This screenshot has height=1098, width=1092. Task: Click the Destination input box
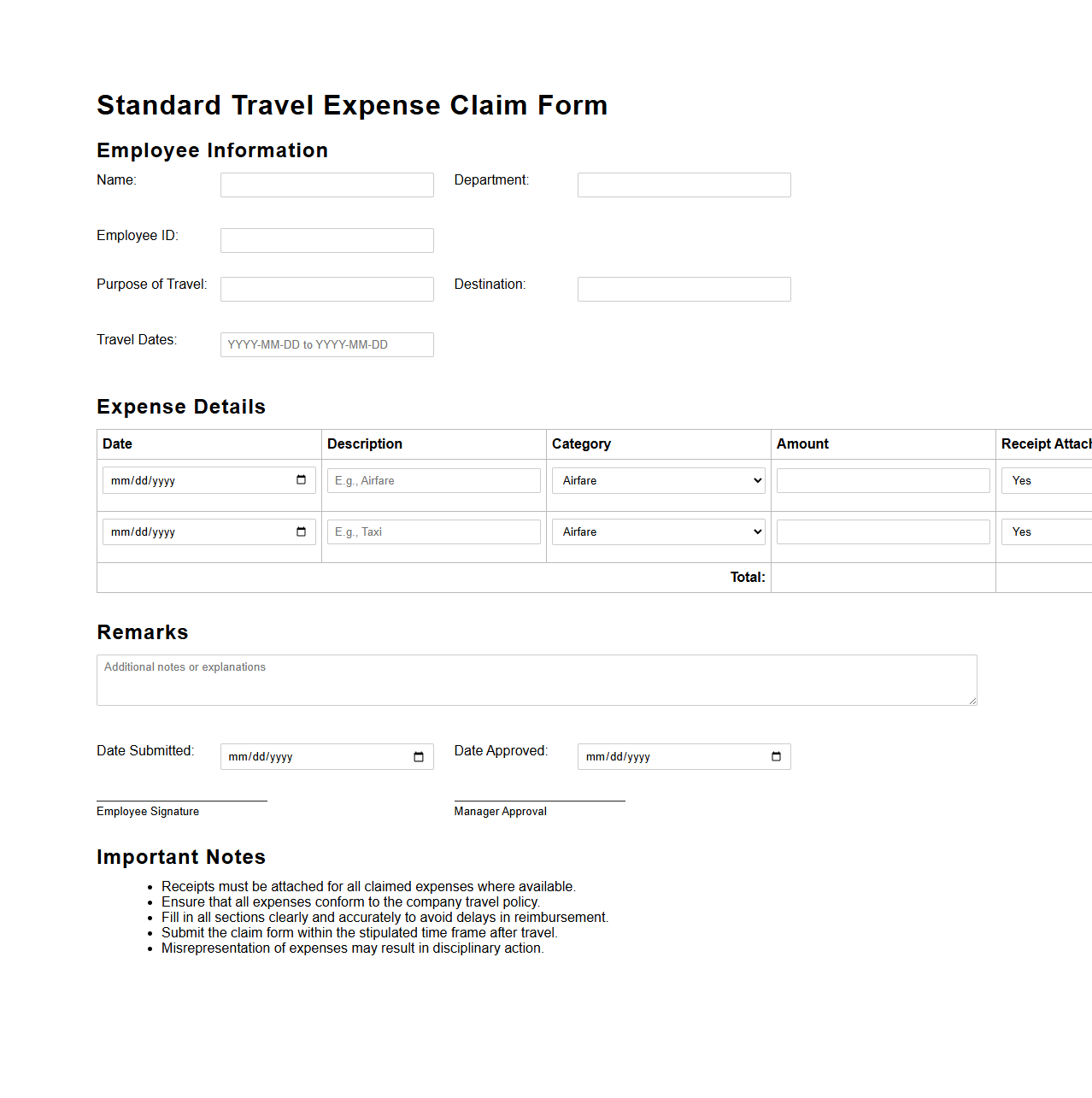[x=684, y=289]
